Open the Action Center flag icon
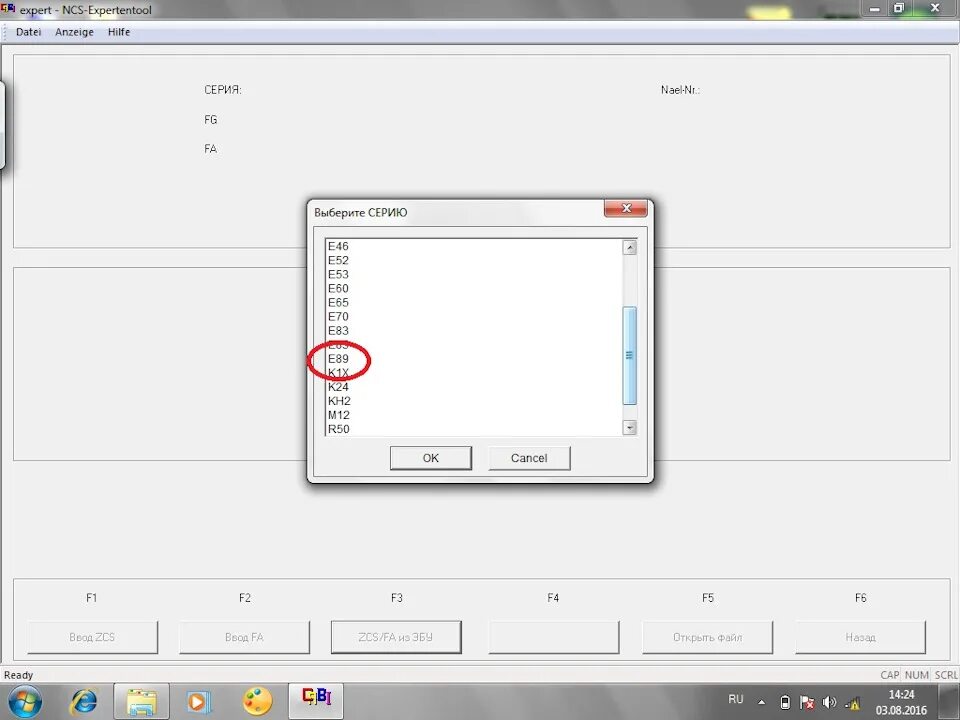 tap(807, 702)
